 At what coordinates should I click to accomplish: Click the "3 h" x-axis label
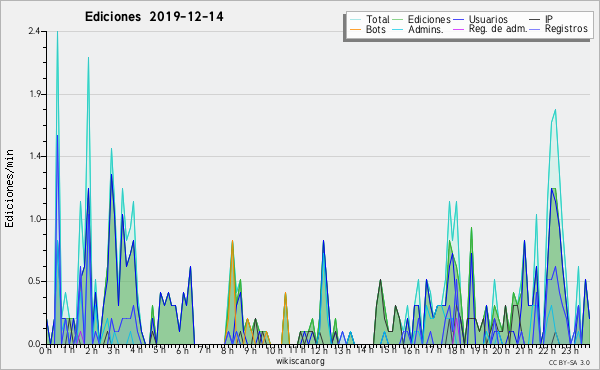(113, 350)
